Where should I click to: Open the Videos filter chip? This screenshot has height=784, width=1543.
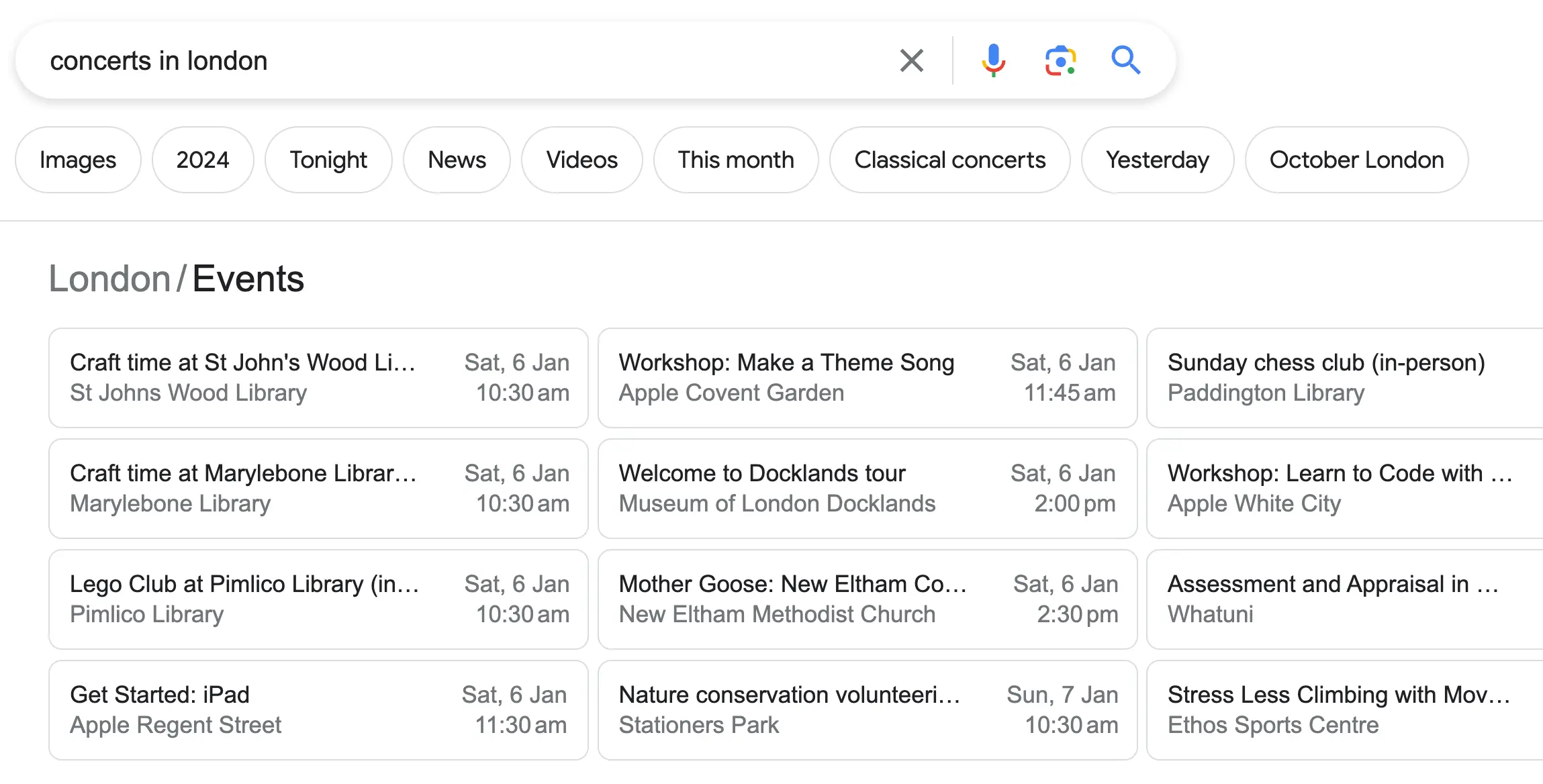point(581,160)
